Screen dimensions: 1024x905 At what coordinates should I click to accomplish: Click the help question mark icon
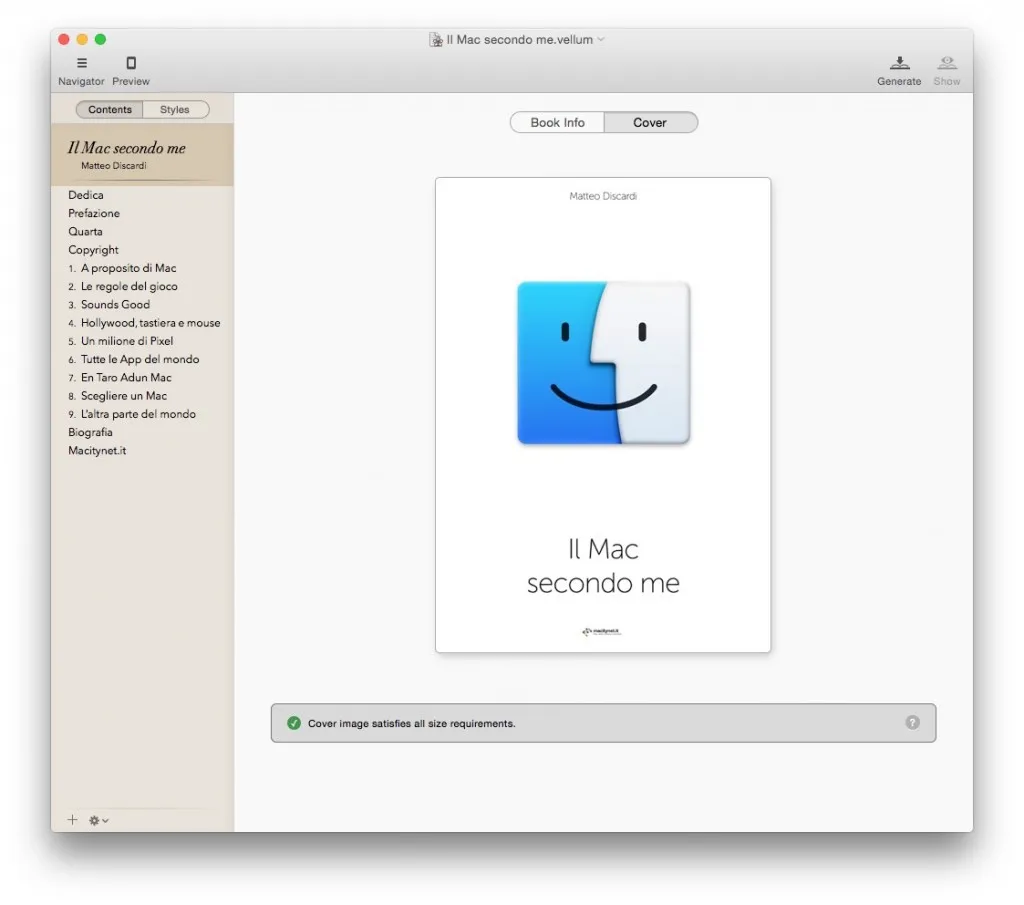click(912, 722)
